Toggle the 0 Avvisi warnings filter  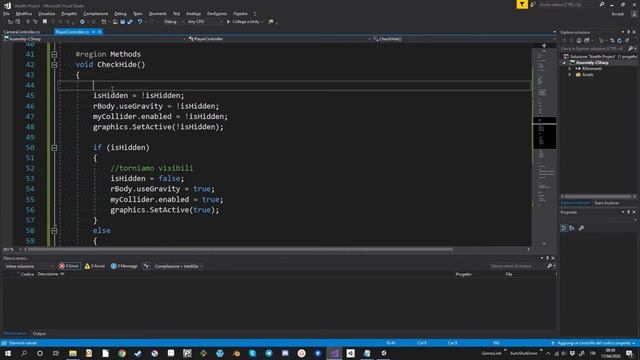point(95,266)
